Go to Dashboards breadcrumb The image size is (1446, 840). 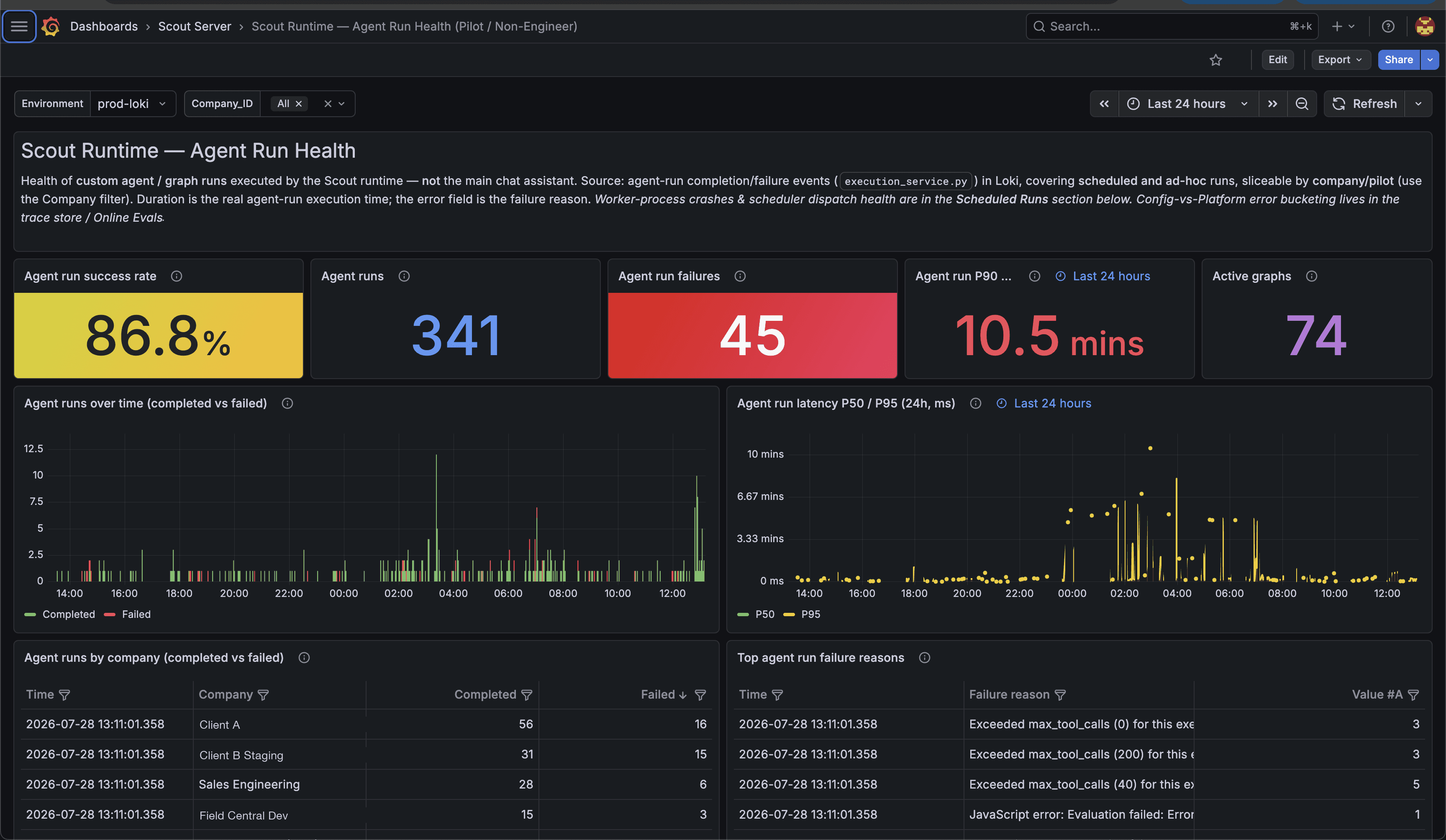[x=104, y=26]
